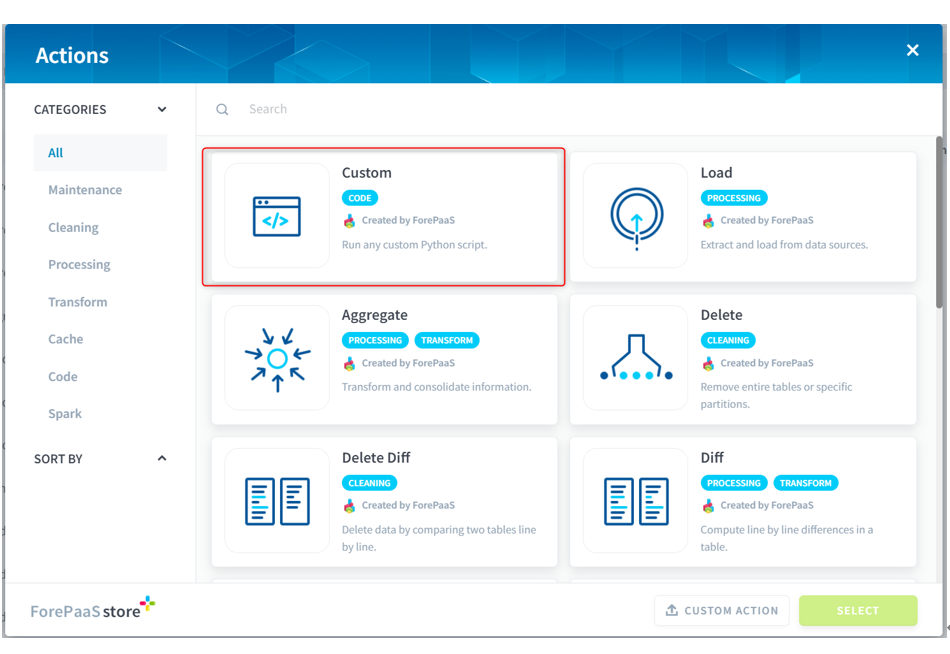Click the TRANSFORM tag on Diff card
950x654 pixels.
pyautogui.click(x=806, y=483)
